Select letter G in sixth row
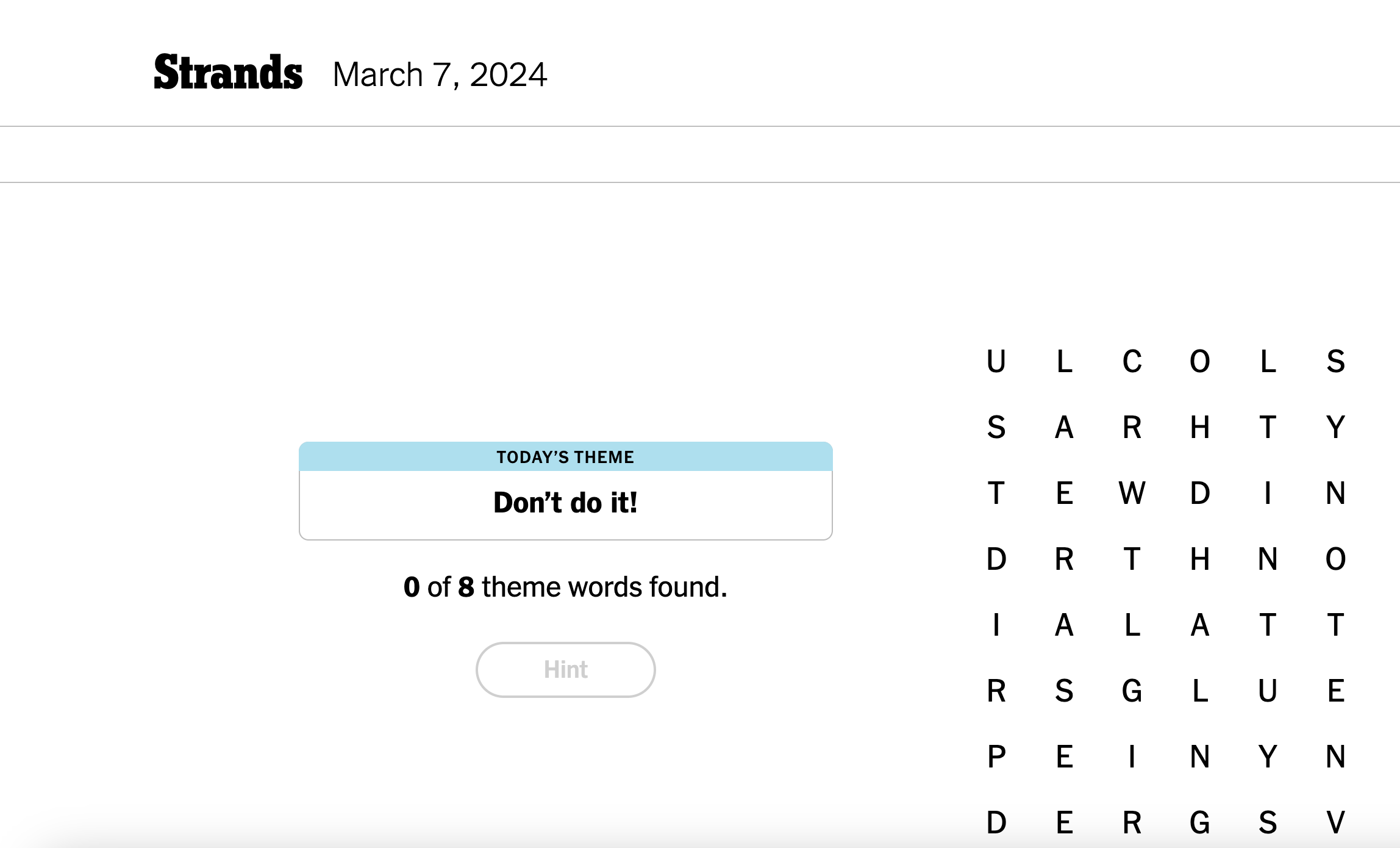1400x848 pixels. pyautogui.click(x=1132, y=691)
